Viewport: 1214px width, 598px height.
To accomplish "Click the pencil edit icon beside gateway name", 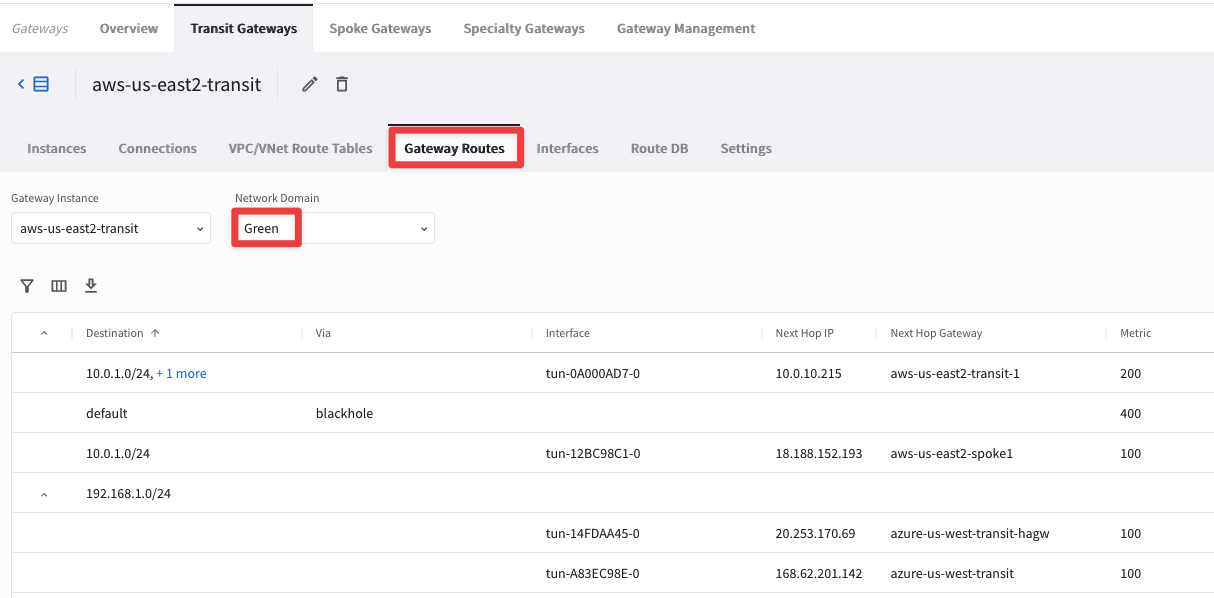I will coord(310,85).
